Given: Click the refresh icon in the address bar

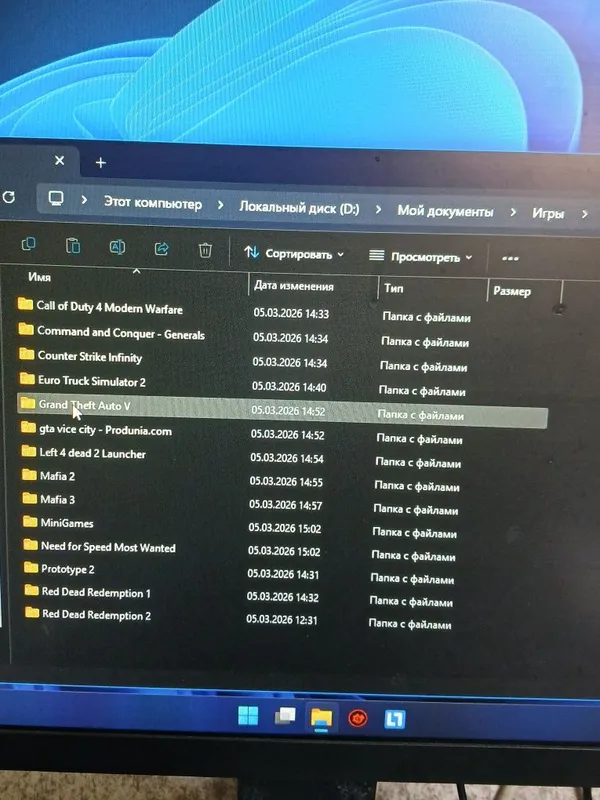Looking at the screenshot, I should [x=8, y=197].
